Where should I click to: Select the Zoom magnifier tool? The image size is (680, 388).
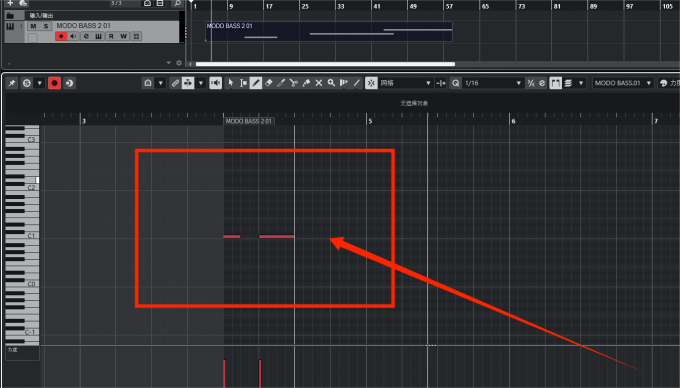click(x=331, y=83)
